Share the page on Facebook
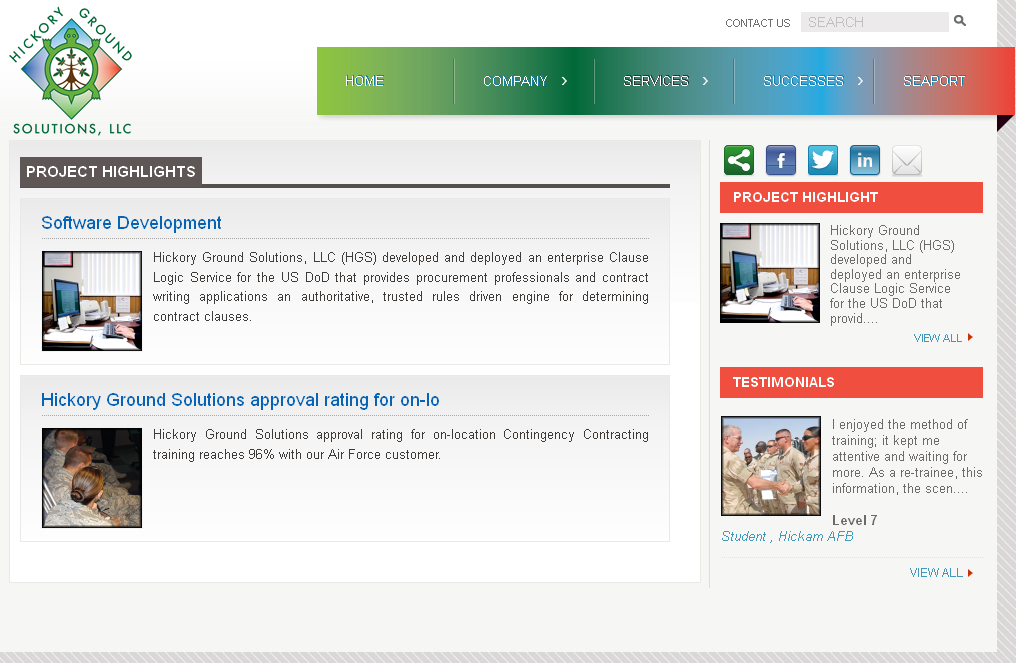Viewport: 1016px width, 663px height. (781, 160)
